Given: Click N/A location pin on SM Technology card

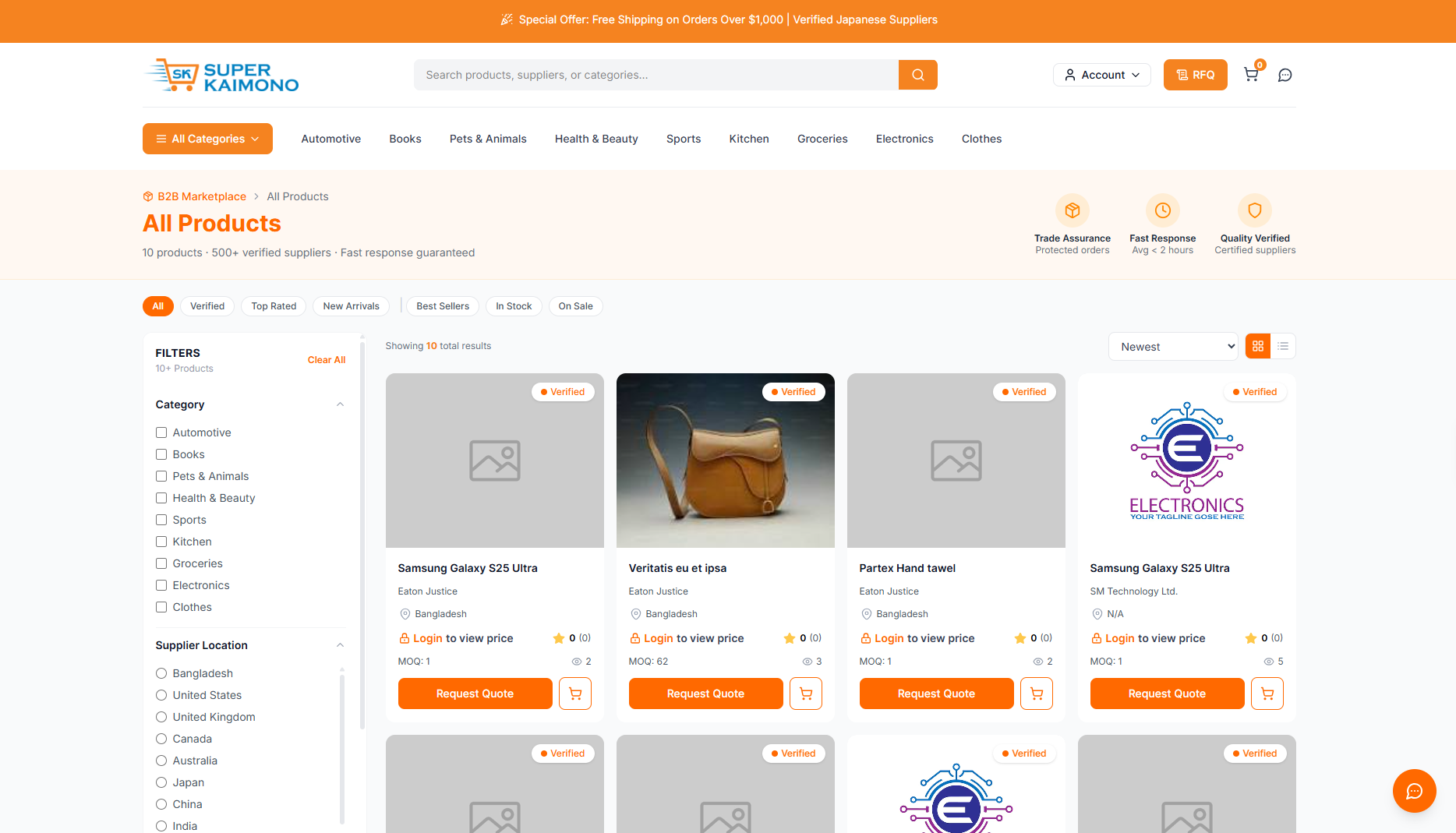Looking at the screenshot, I should point(1097,614).
